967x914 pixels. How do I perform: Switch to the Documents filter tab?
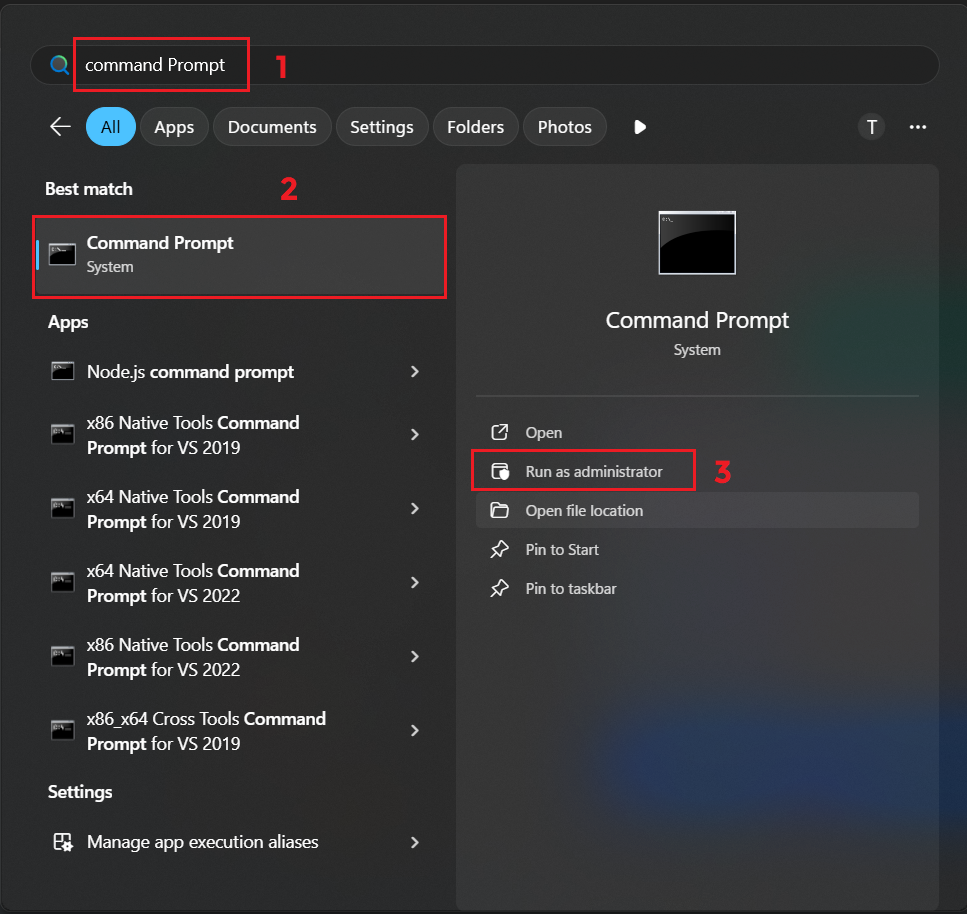point(272,127)
